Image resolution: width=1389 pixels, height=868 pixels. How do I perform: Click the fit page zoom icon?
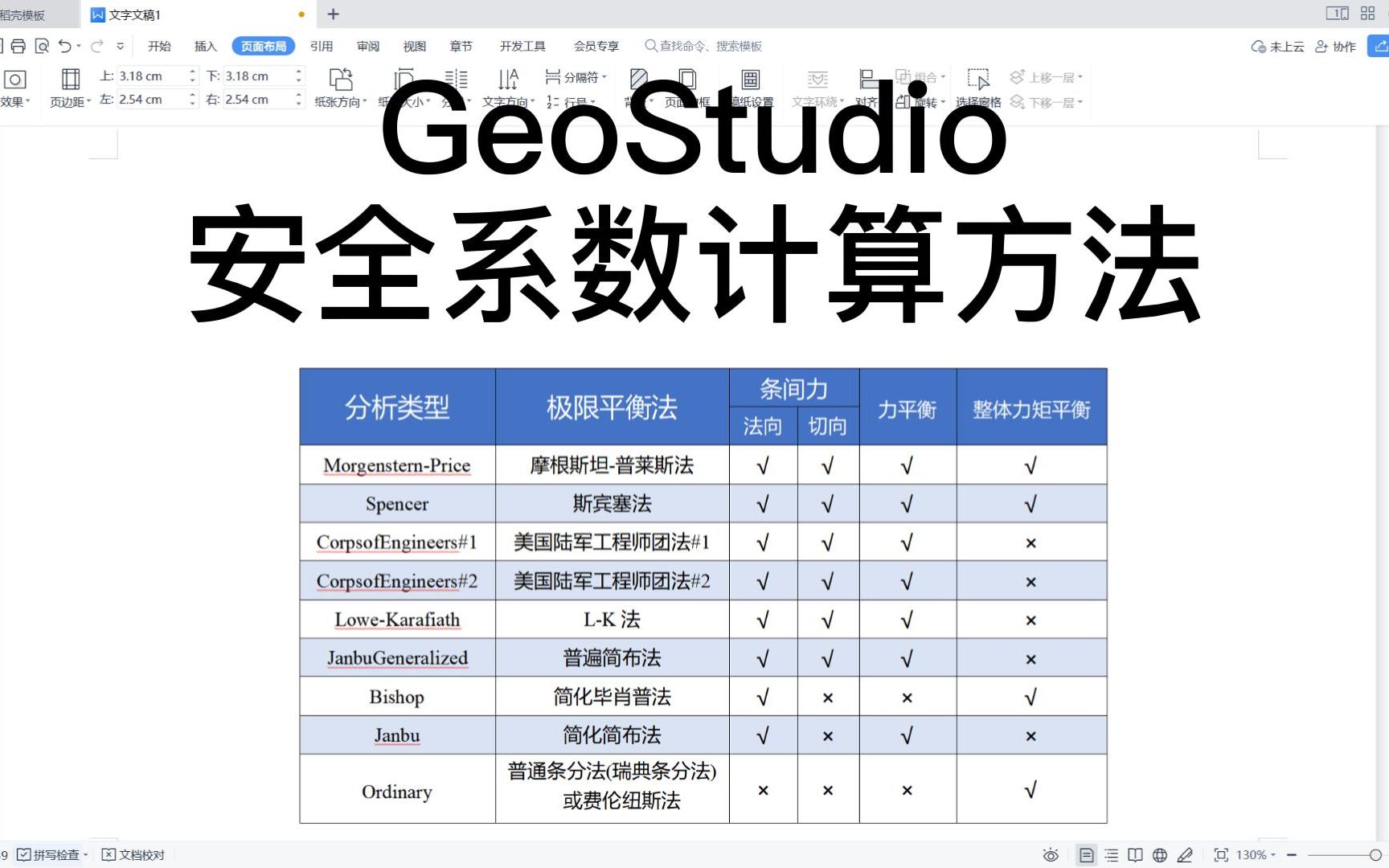click(x=1221, y=854)
